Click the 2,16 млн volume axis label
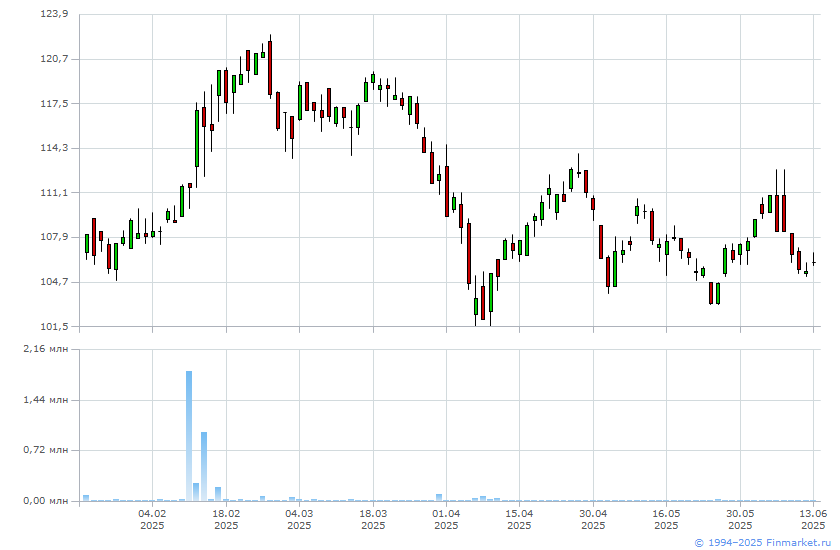This screenshot has width=840, height=550. coord(46,349)
